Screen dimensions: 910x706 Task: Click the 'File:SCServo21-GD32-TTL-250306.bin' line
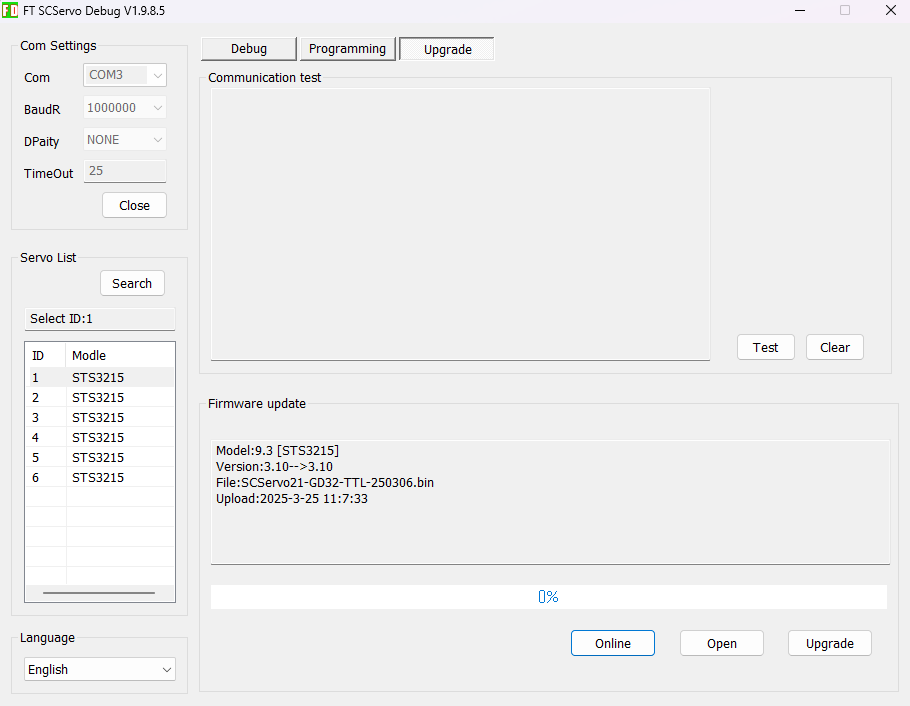point(325,482)
